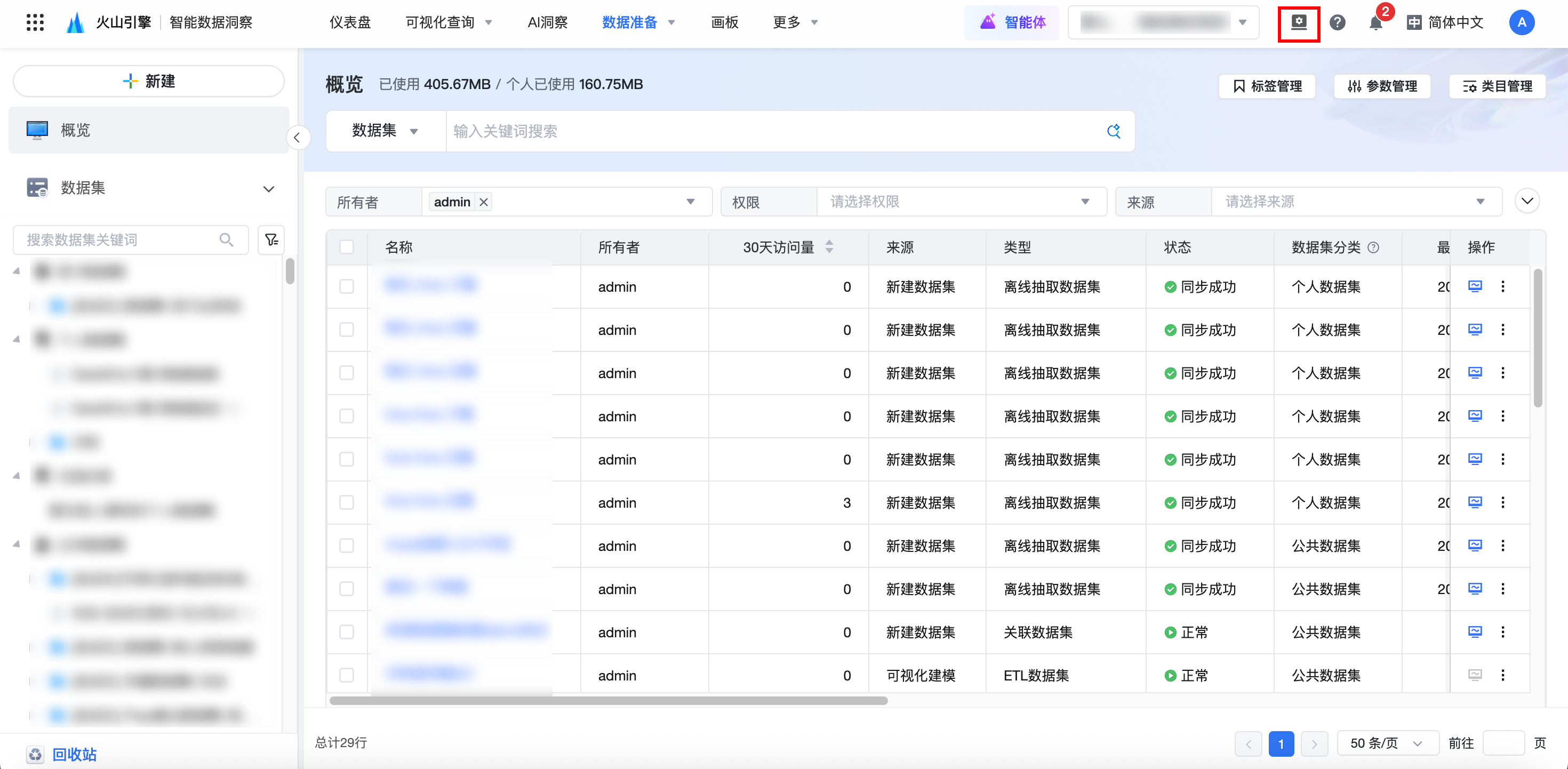This screenshot has height=769, width=1568.
Task: Check the checkbox for the ETL数据集 row
Action: point(347,675)
